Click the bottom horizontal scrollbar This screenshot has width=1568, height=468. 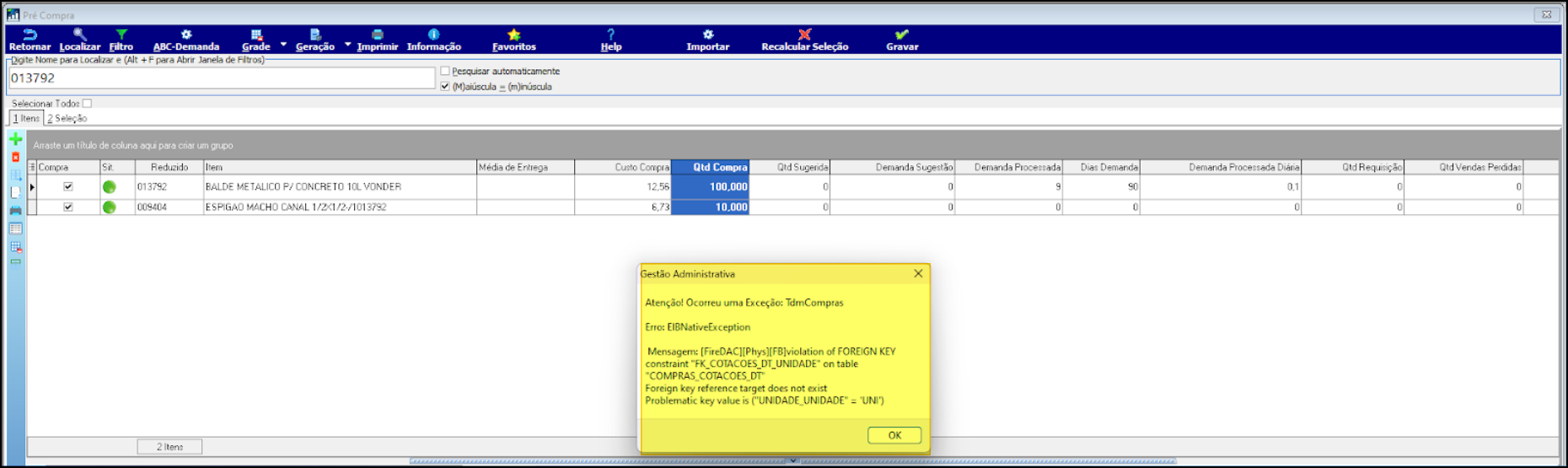(792, 461)
